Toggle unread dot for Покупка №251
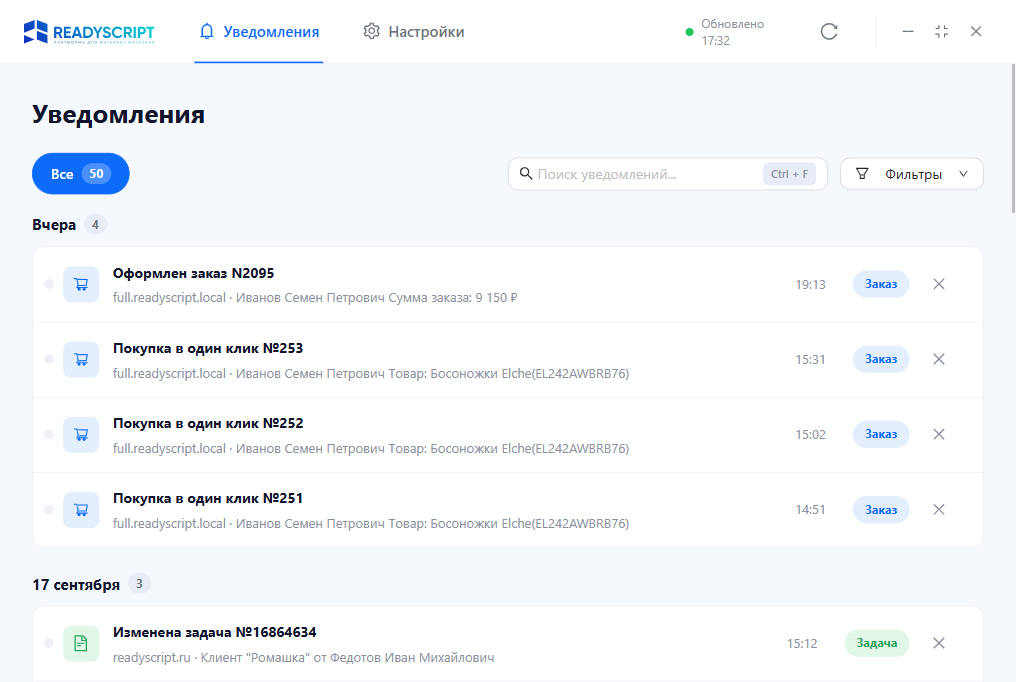 [x=49, y=510]
